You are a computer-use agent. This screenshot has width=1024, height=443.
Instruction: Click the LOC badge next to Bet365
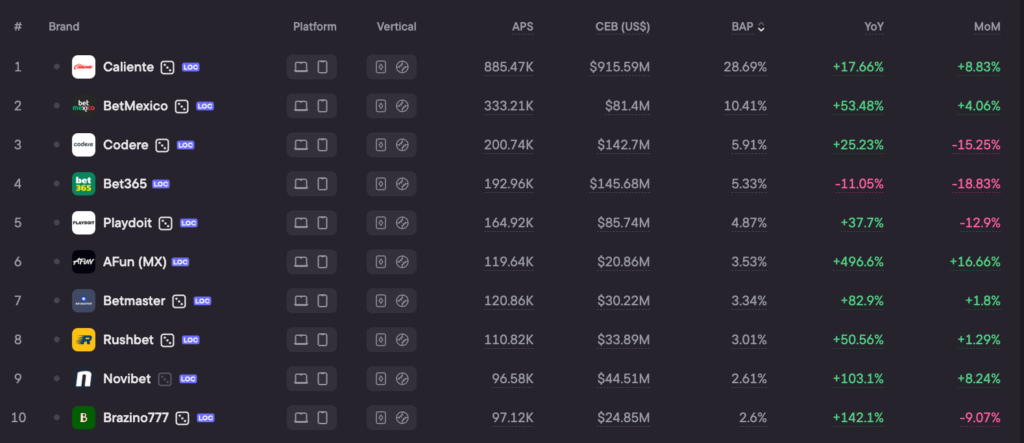click(x=161, y=184)
